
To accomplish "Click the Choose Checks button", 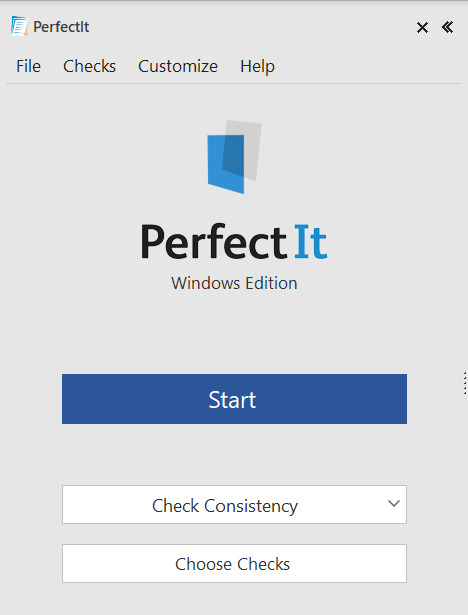I will point(234,563).
